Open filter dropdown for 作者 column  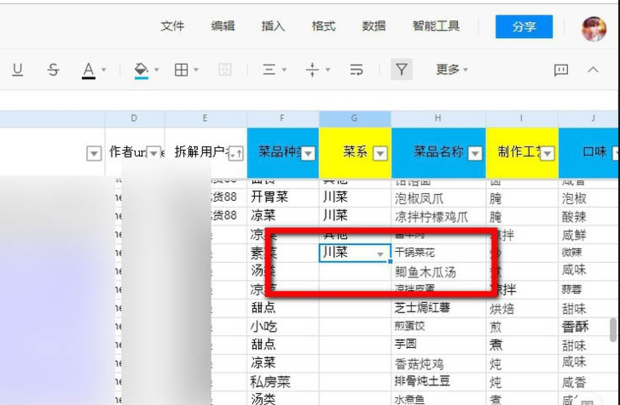tap(154, 153)
